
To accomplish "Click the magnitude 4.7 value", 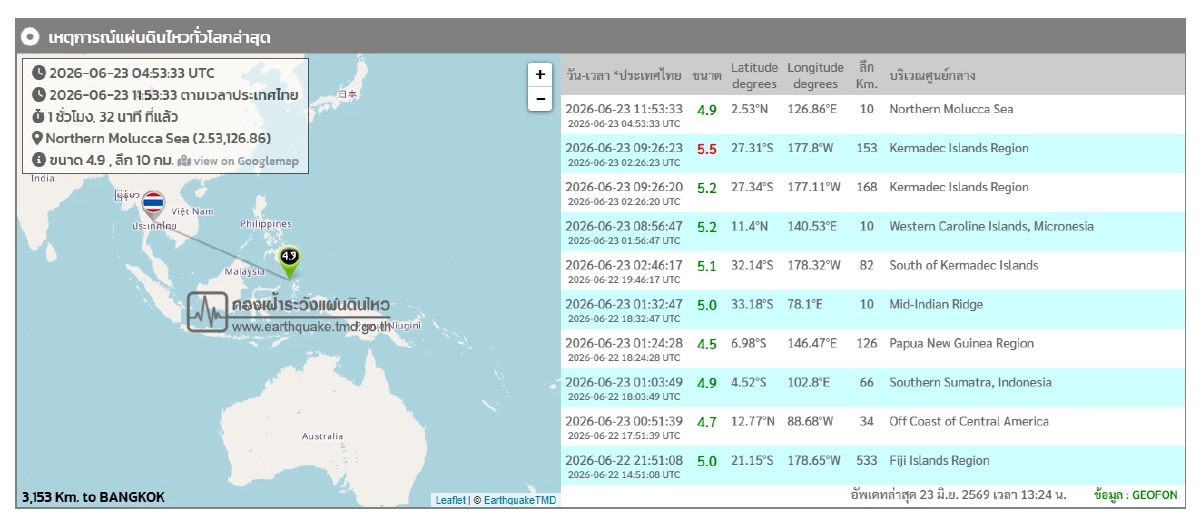I will click(707, 422).
